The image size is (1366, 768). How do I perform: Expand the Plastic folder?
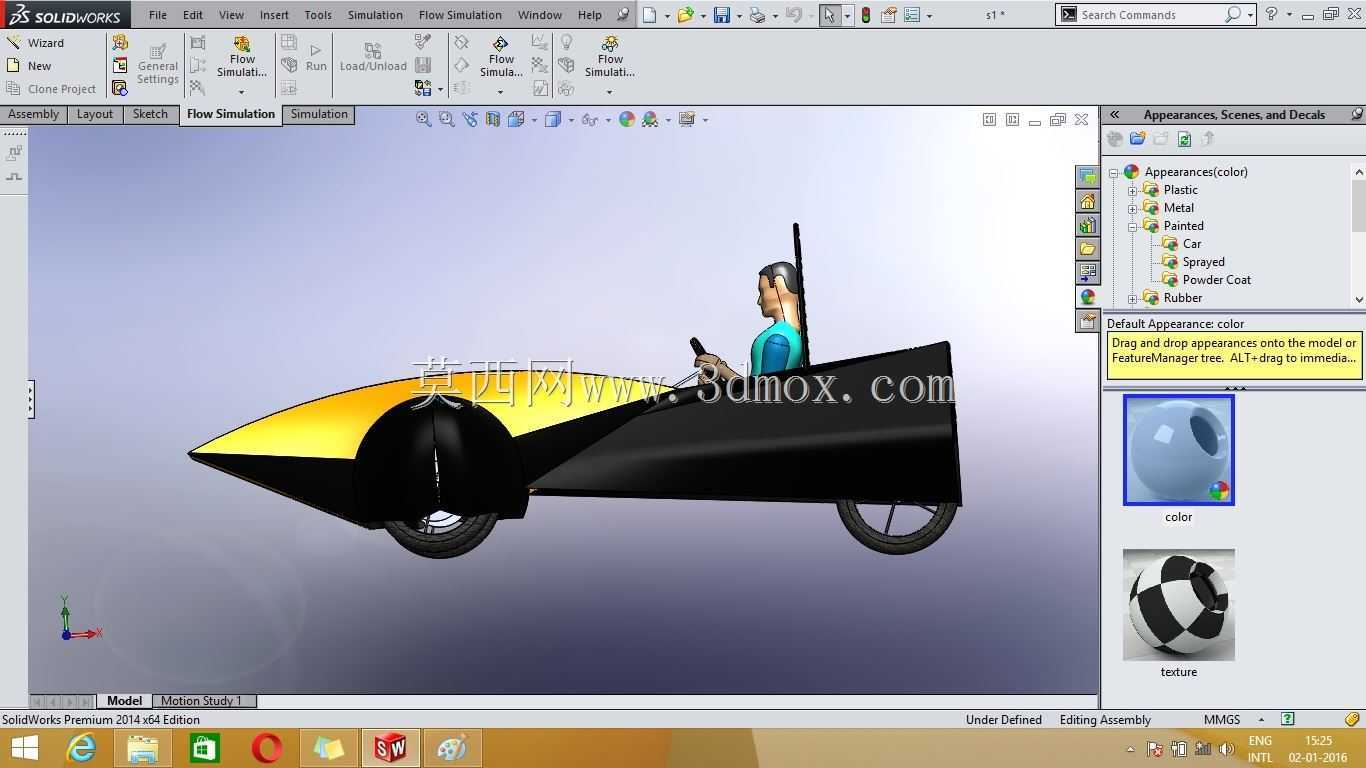pyautogui.click(x=1132, y=190)
